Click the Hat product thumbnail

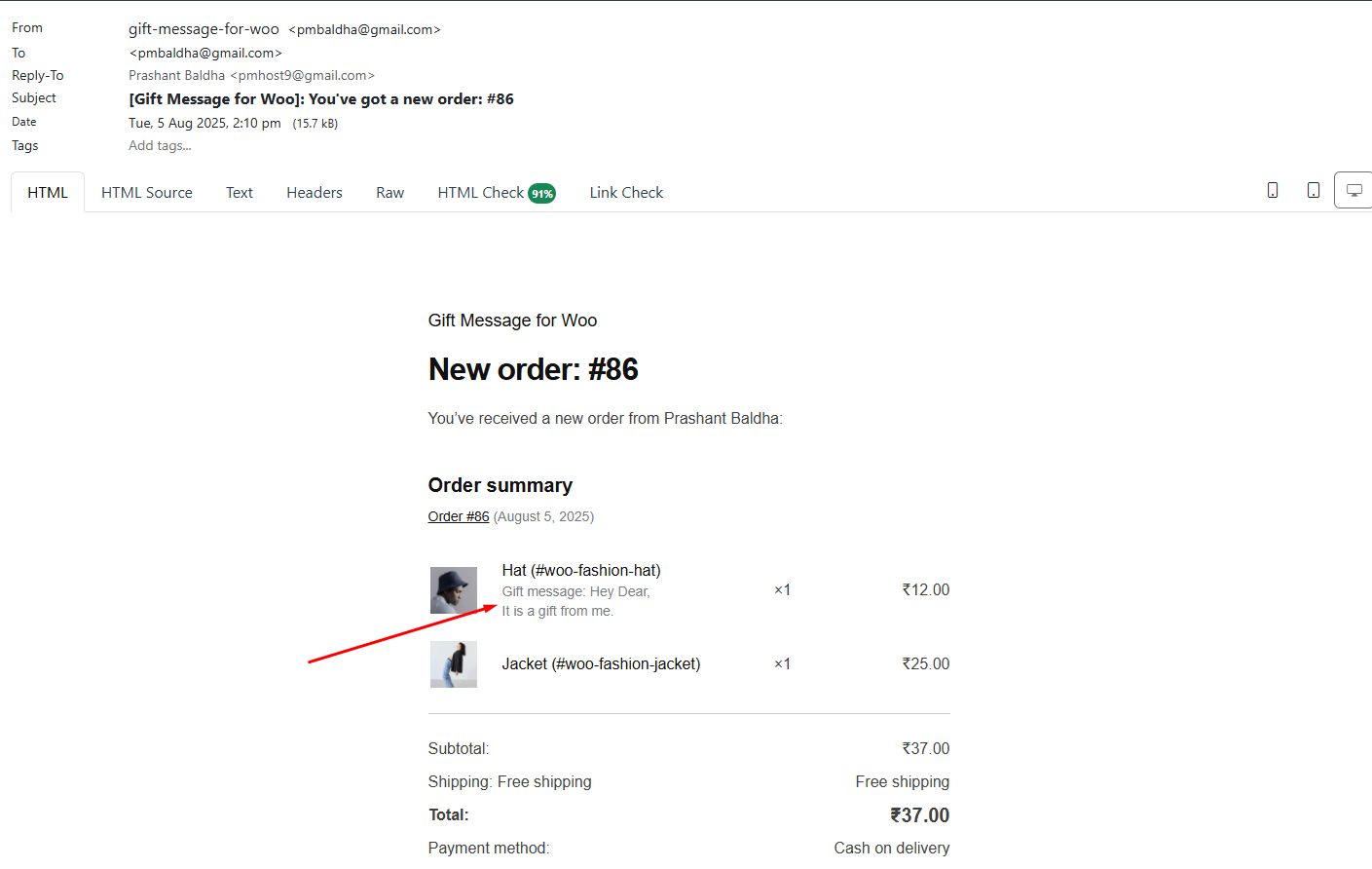tap(454, 590)
